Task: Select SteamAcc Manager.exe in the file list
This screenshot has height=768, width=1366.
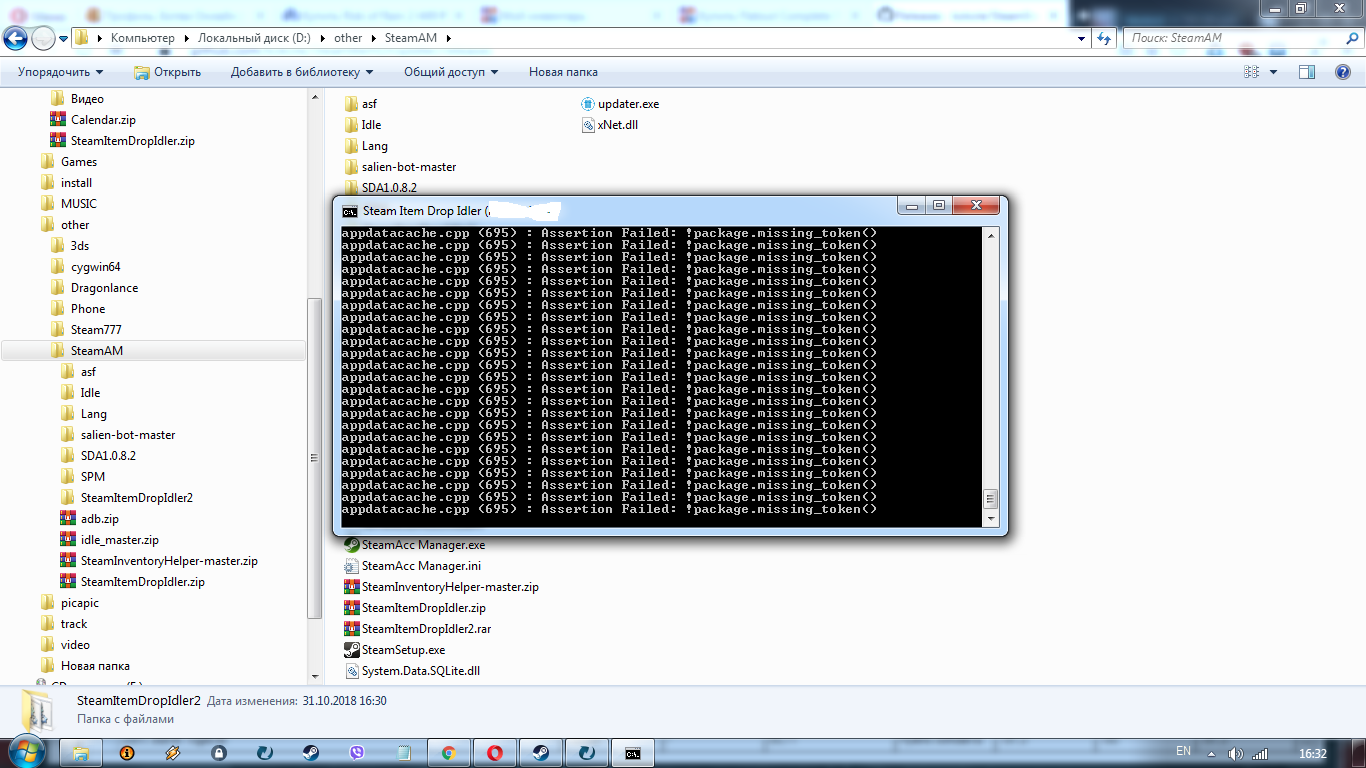Action: [414, 545]
